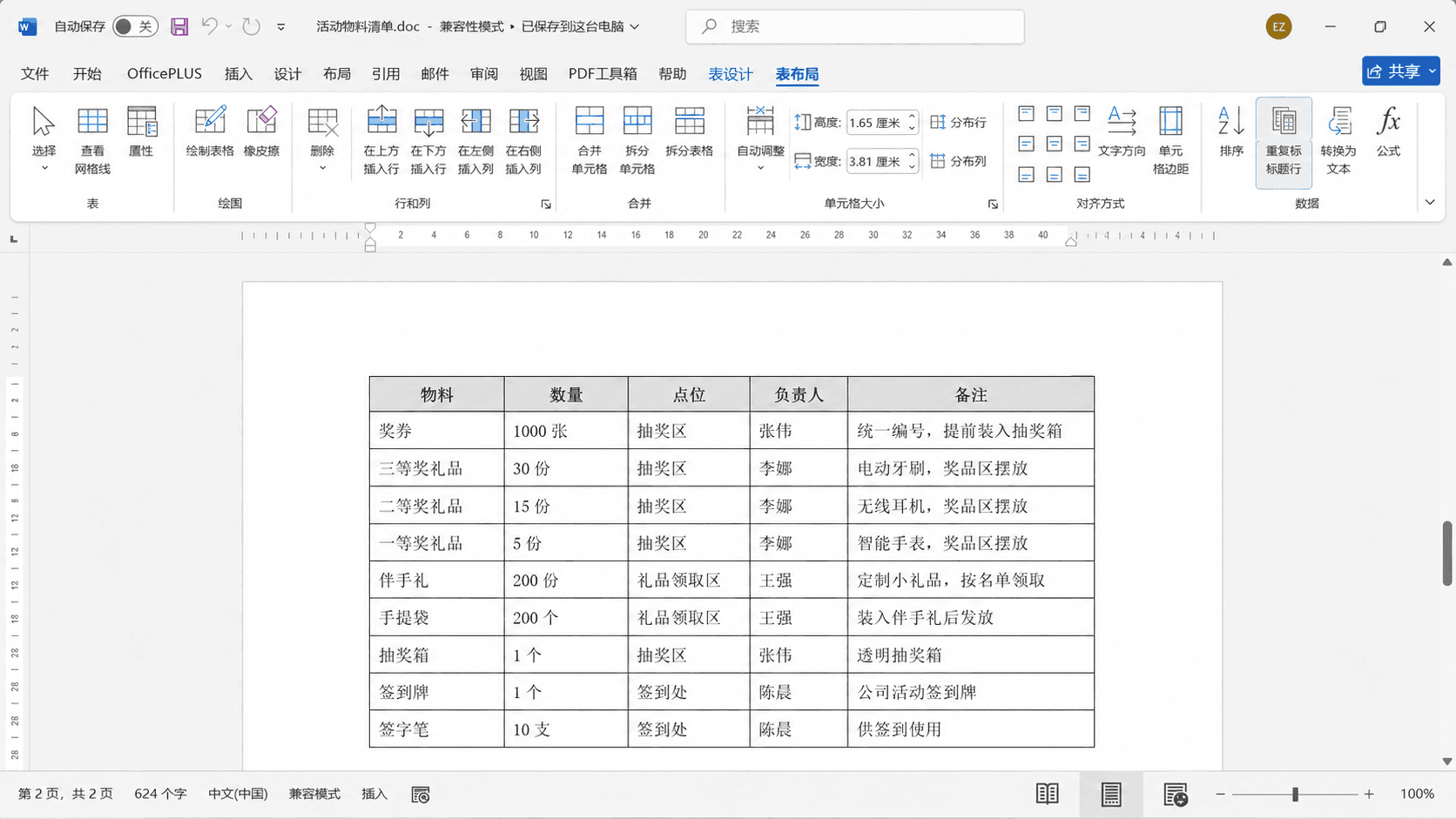Viewport: 1456px width, 819px height.
Task: Switch to Web layout view
Action: pyautogui.click(x=1176, y=794)
